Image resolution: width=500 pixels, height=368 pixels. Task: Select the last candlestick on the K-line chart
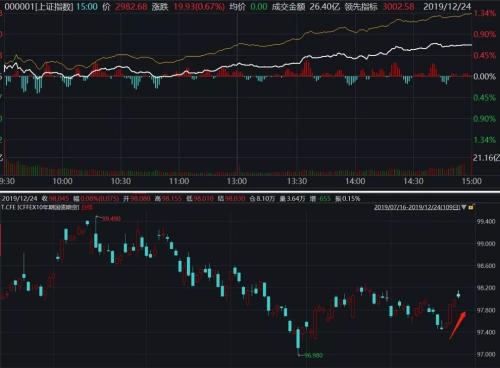pos(459,295)
